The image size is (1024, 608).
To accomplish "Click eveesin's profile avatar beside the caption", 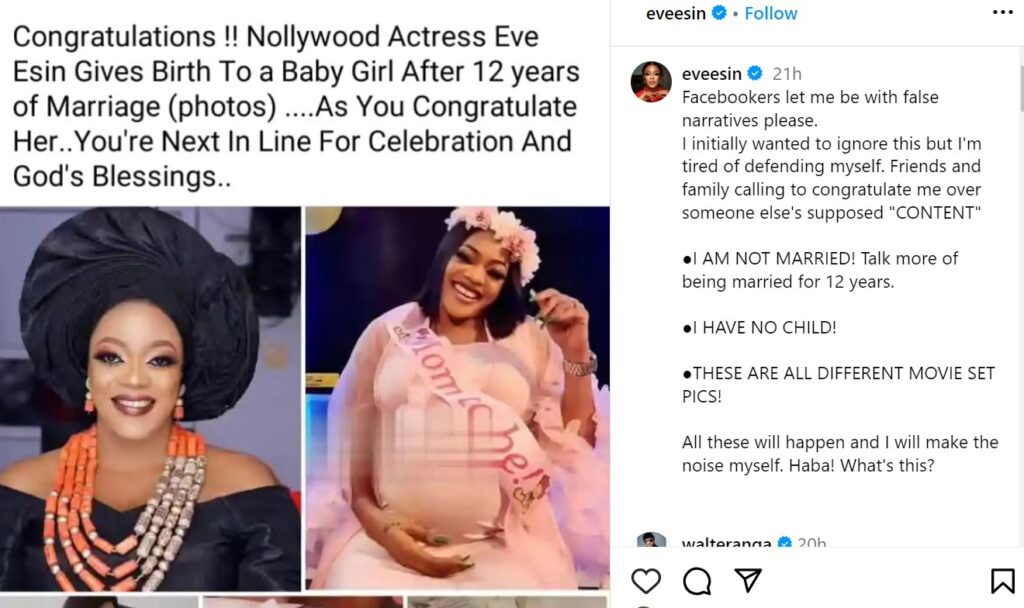I will [x=651, y=82].
